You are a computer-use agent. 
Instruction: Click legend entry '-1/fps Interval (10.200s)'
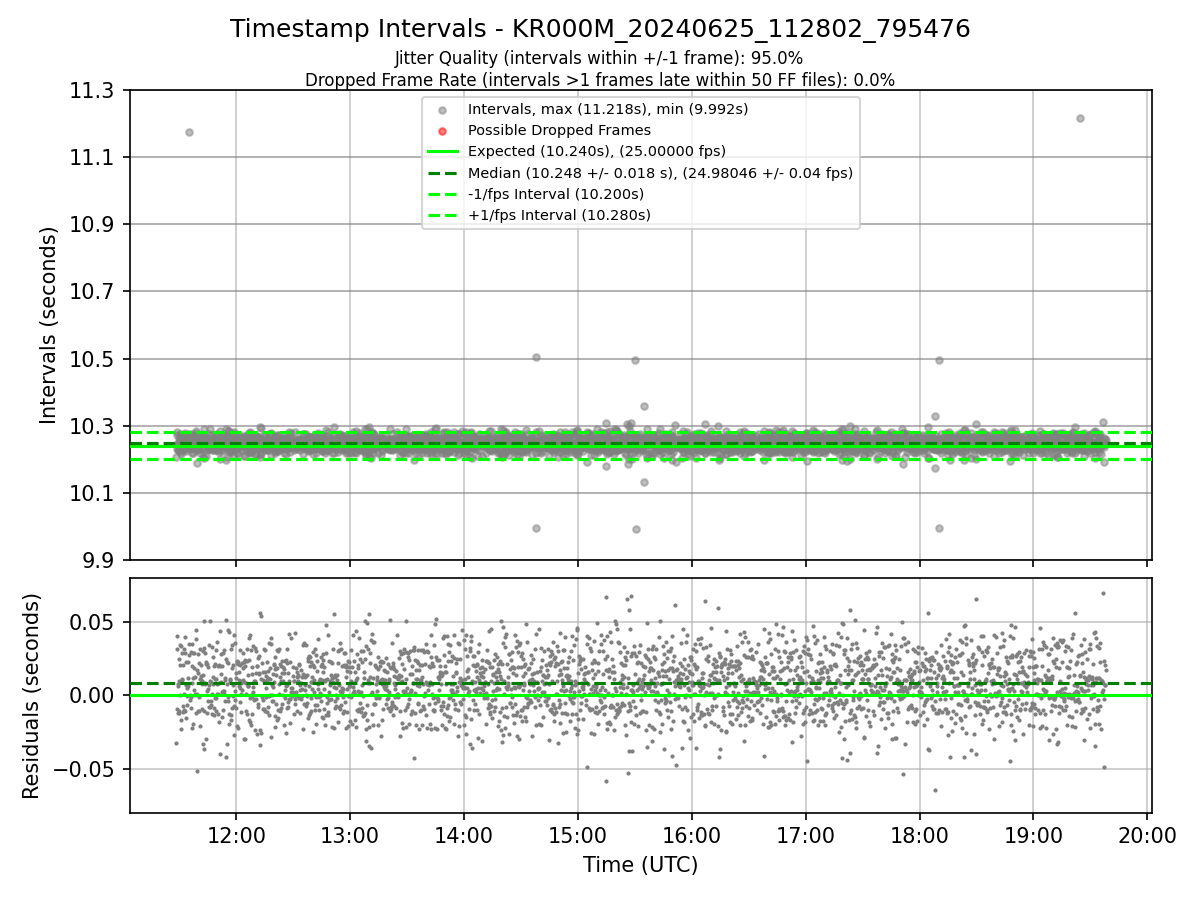click(x=556, y=194)
